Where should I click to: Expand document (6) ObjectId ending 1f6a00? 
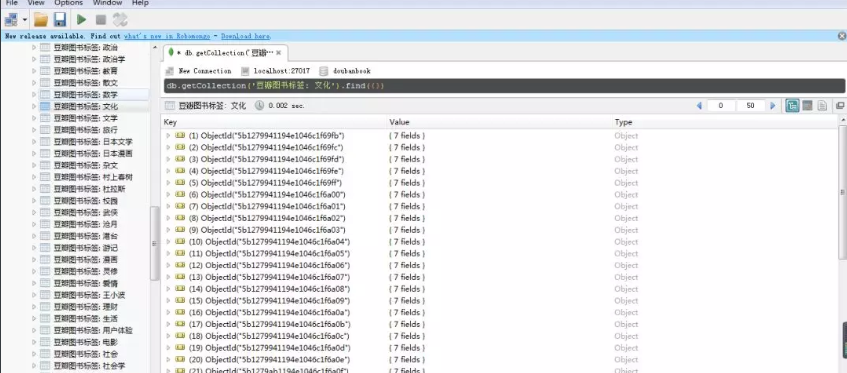coord(169,194)
